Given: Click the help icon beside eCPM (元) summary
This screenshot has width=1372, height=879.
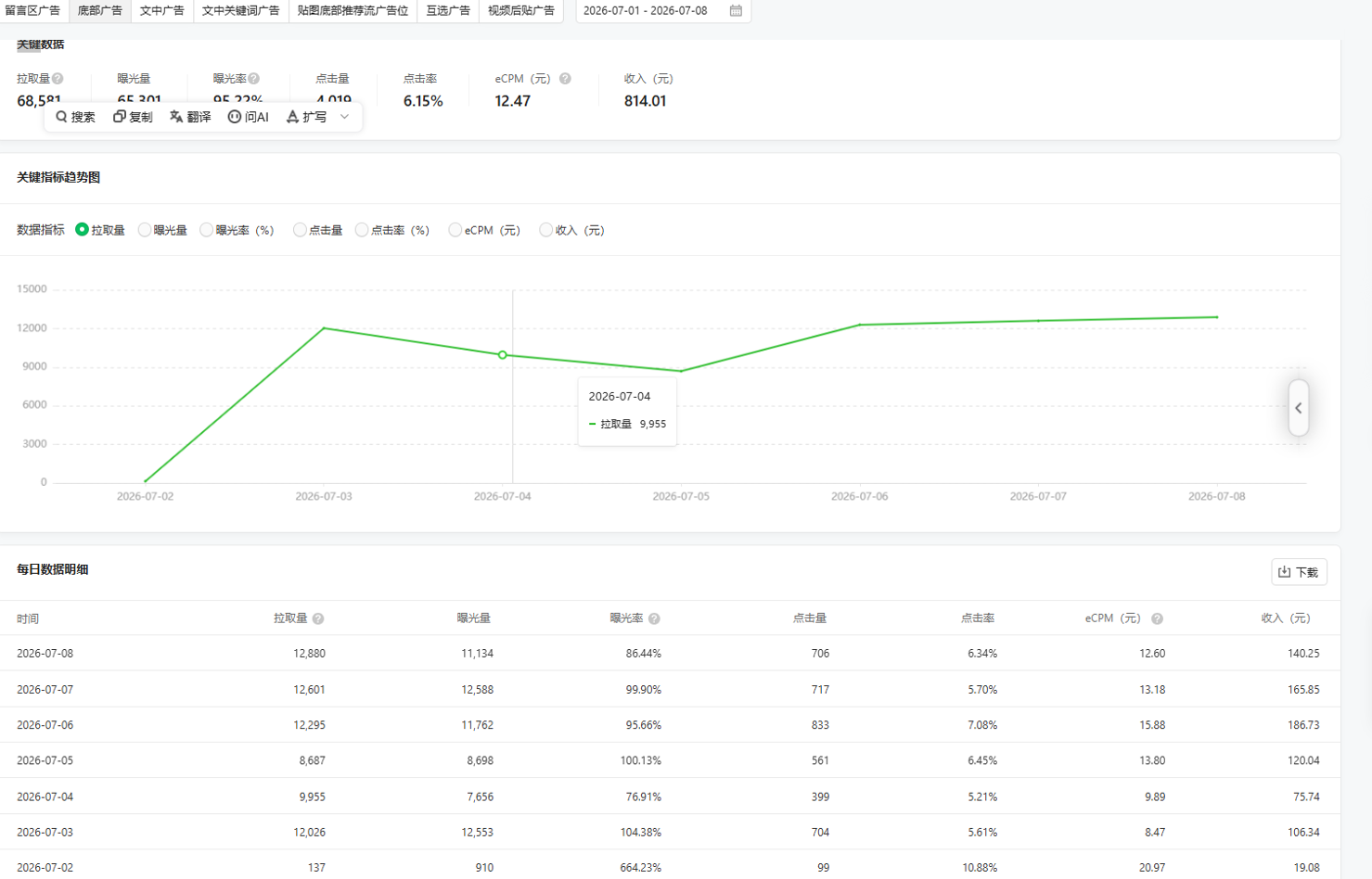Looking at the screenshot, I should (x=565, y=79).
